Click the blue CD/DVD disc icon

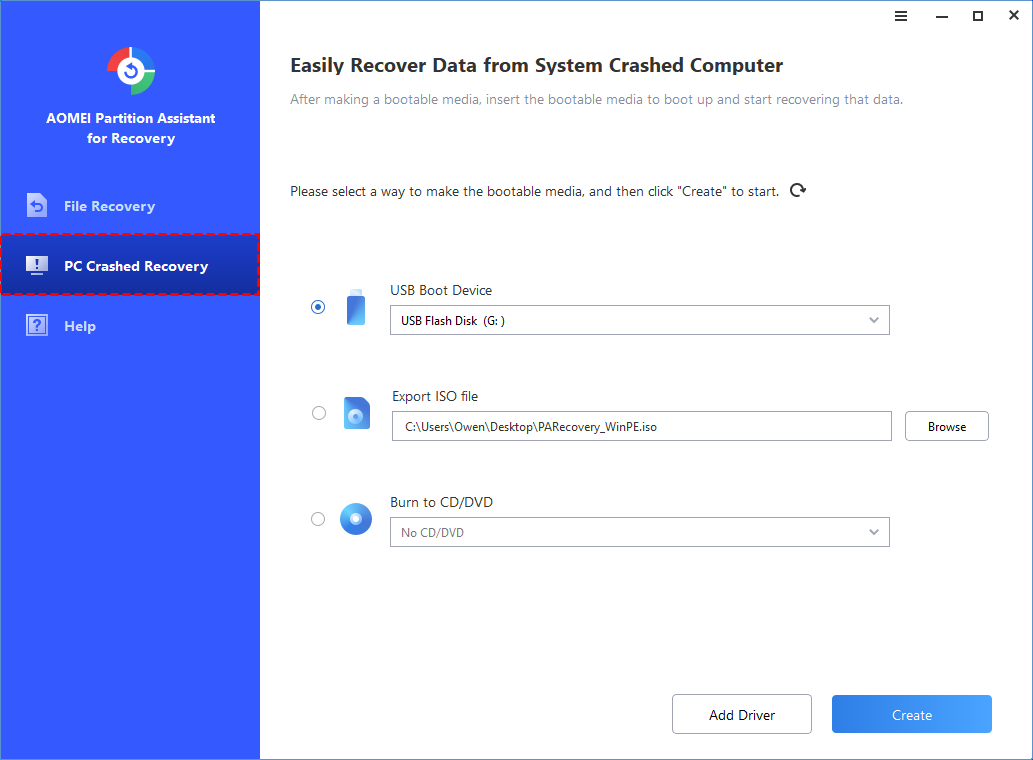pos(356,519)
